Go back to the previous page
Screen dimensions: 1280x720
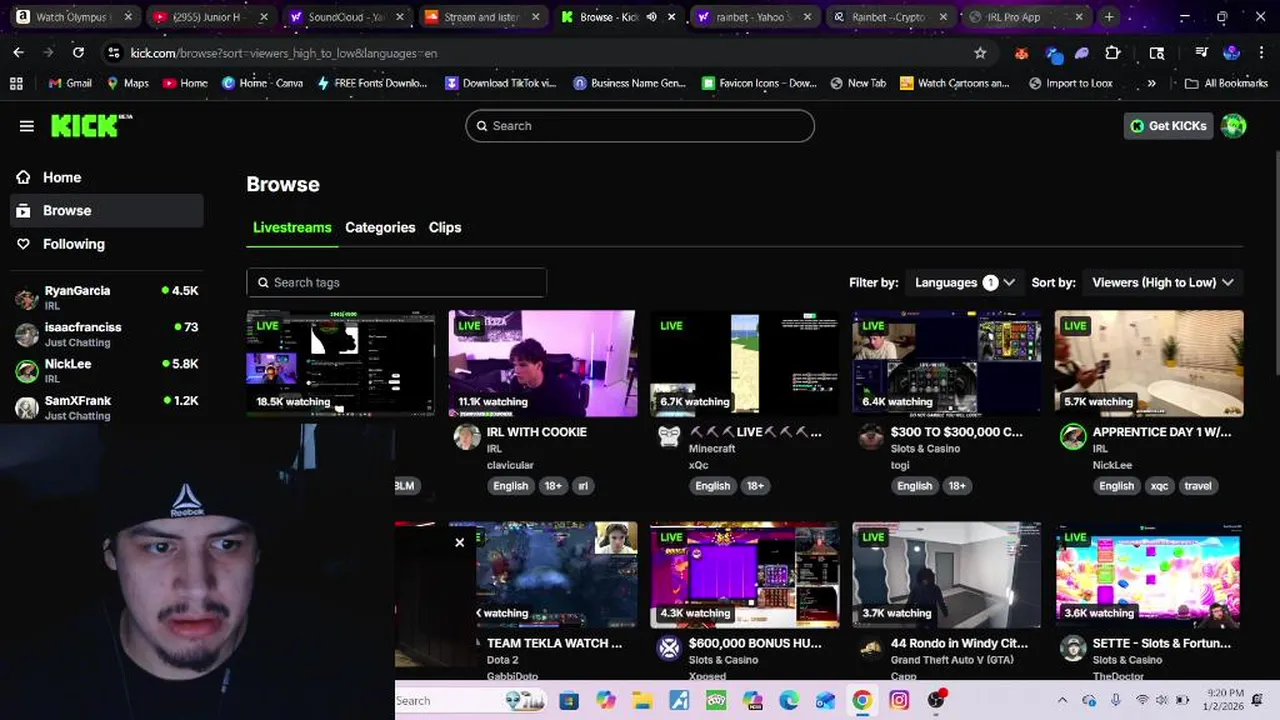pyautogui.click(x=19, y=53)
